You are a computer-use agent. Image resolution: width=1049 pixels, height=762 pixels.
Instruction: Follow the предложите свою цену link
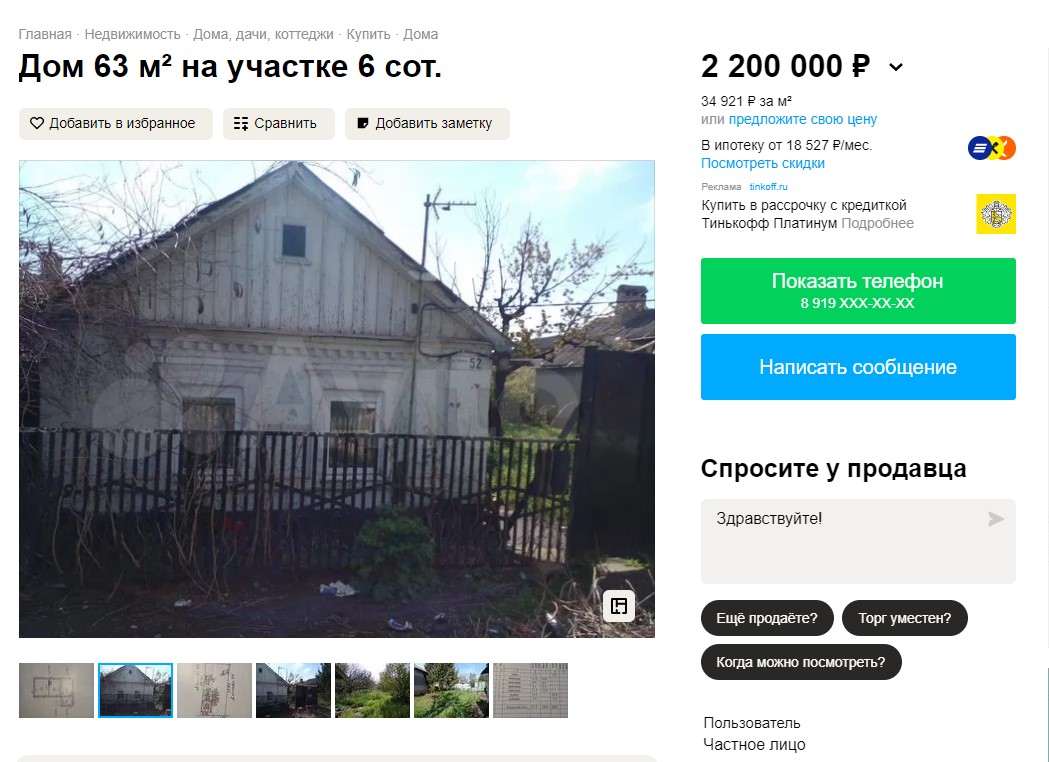pyautogui.click(x=803, y=119)
